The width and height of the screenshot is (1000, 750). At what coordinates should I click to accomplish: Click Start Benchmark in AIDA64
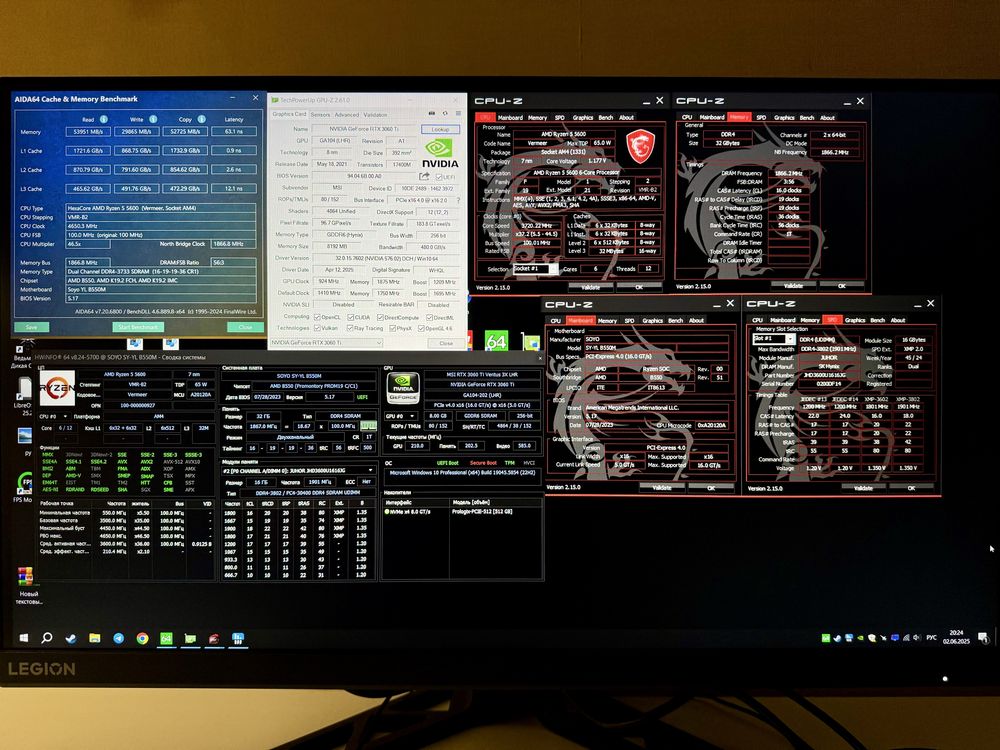coord(138,327)
